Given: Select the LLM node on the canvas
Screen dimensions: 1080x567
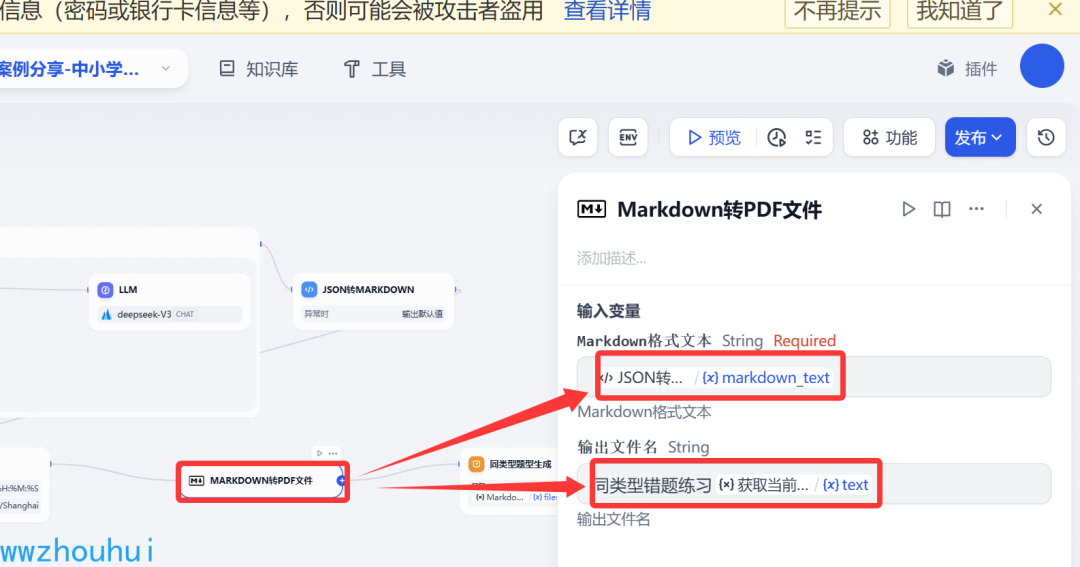Looking at the screenshot, I should click(x=169, y=302).
